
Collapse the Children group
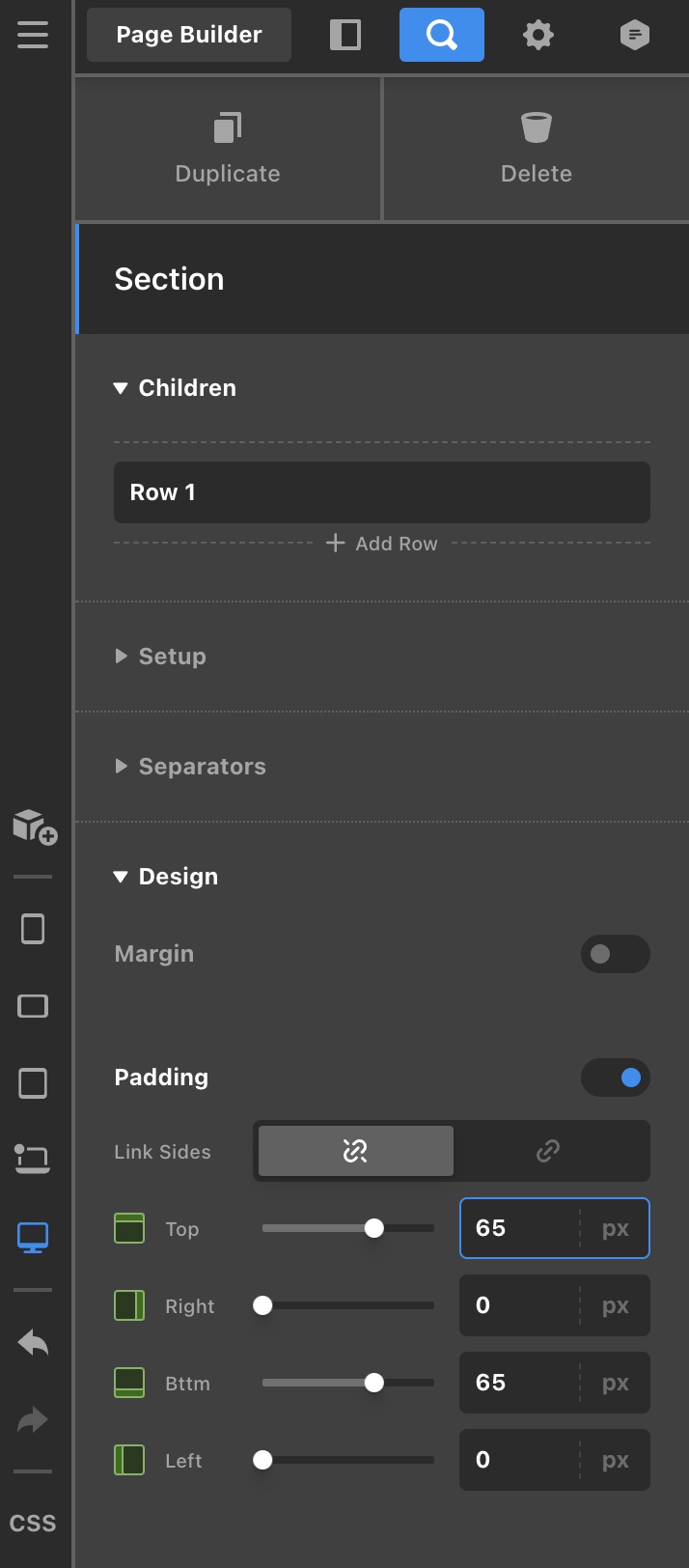tap(186, 388)
